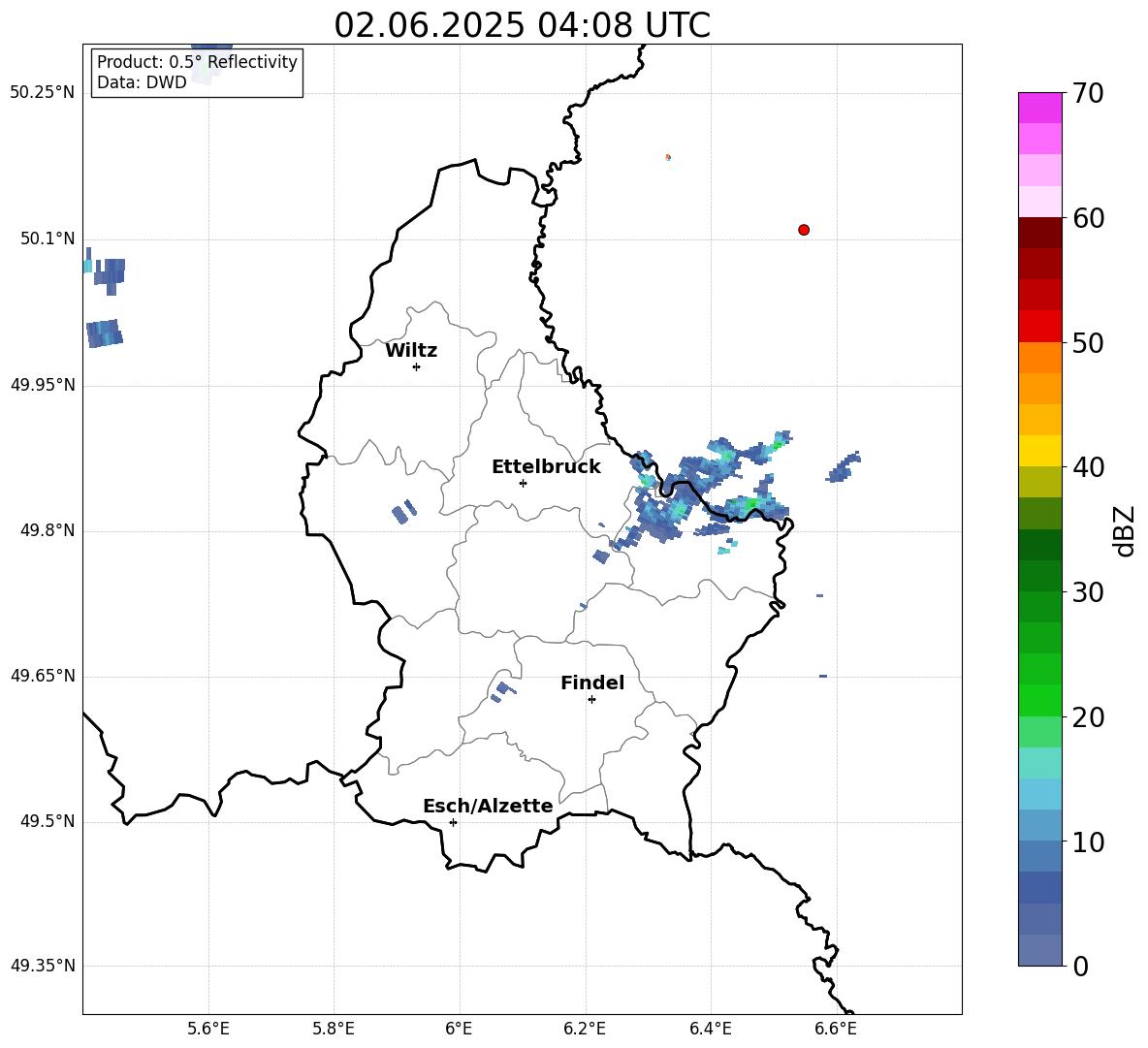The image size is (1148, 1048).
Task: Click the Wiltz station cross marker
Action: [417, 366]
